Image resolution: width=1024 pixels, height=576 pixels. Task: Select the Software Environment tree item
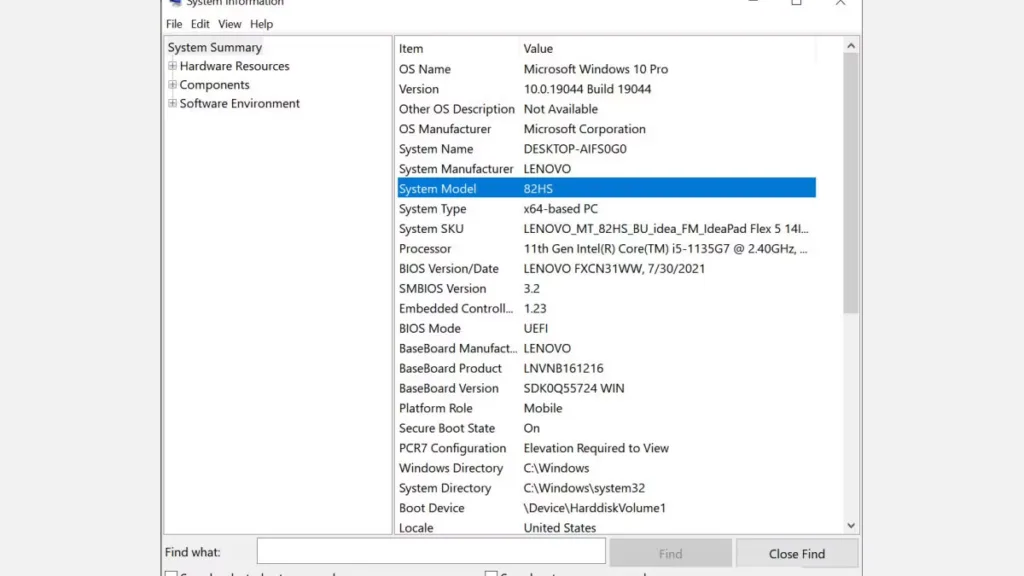coord(240,103)
